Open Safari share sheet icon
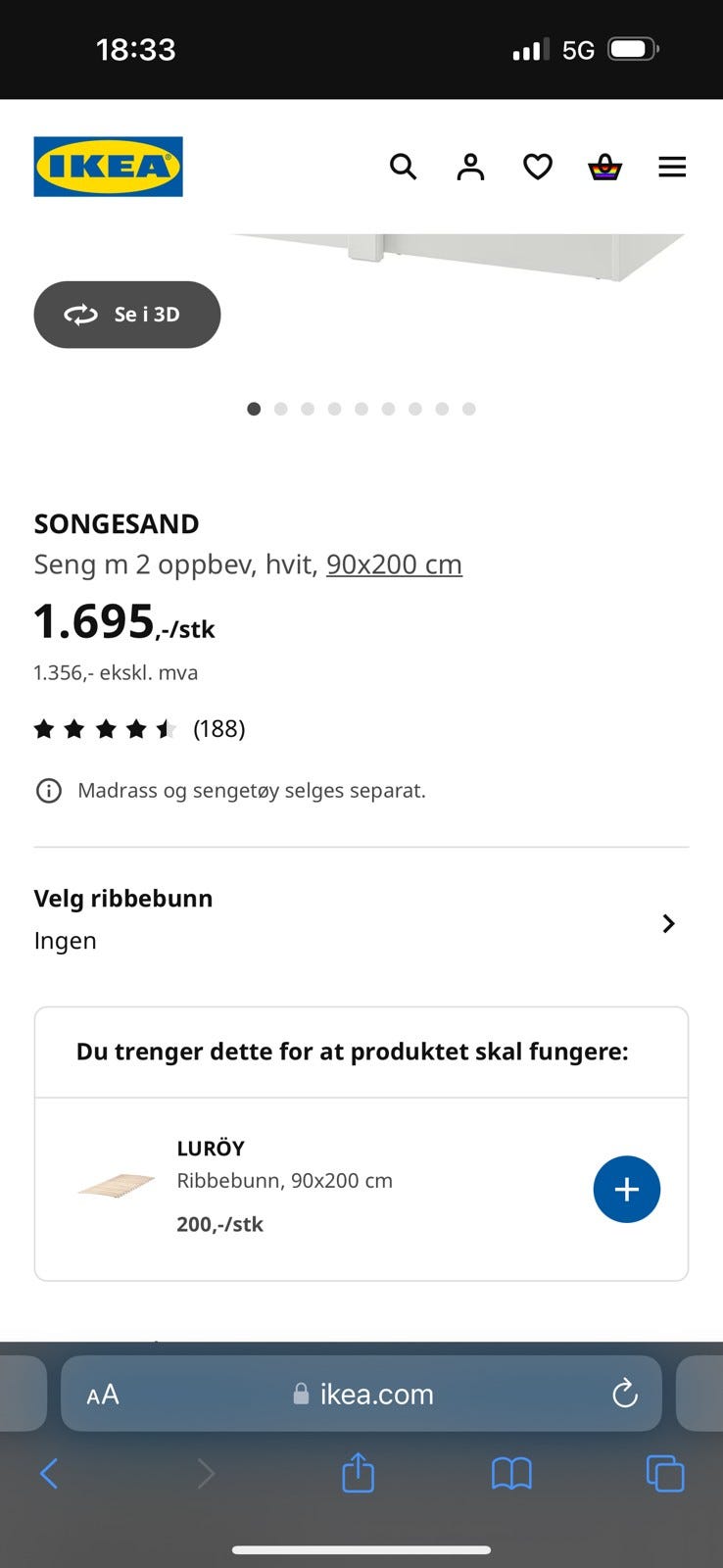 (x=359, y=1472)
